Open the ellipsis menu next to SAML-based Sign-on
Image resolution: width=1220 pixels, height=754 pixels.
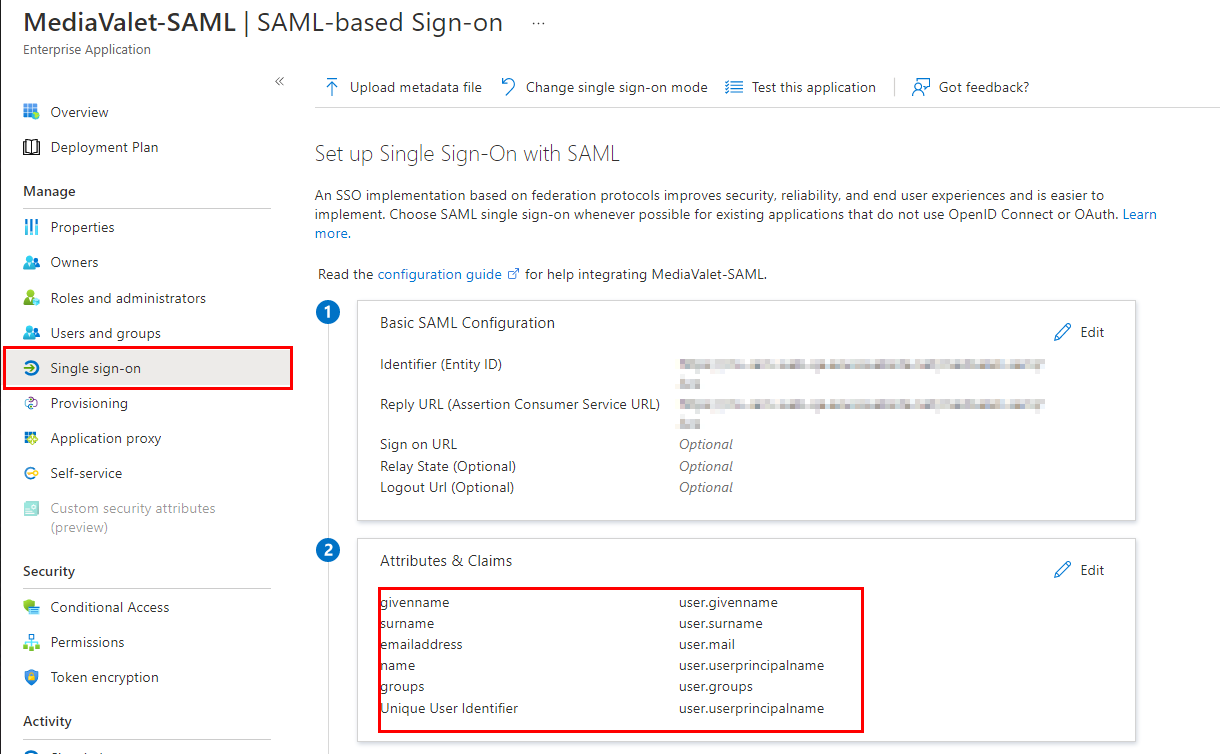538,22
